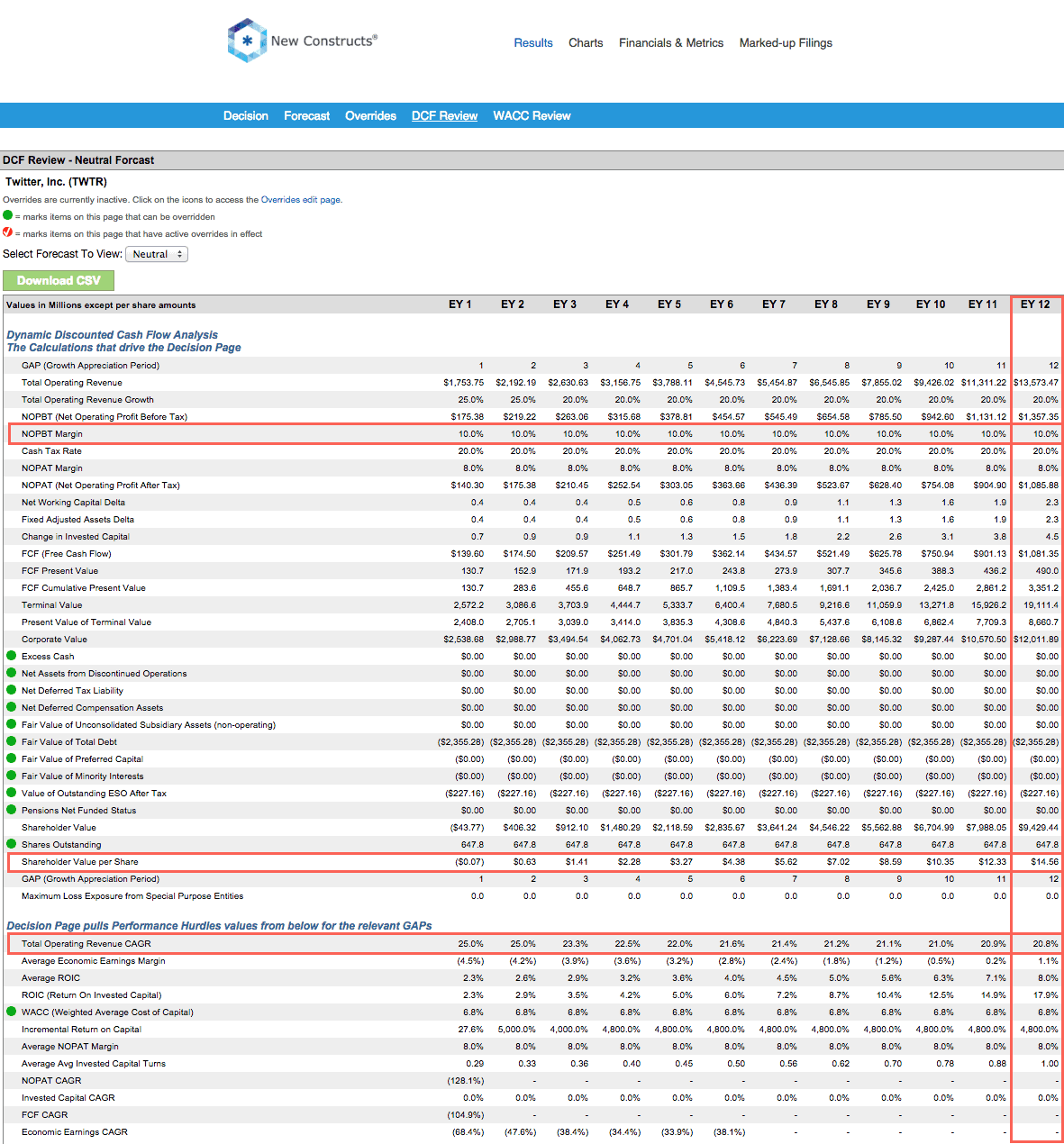Switch to the Forecast tab
The width and height of the screenshot is (1064, 1144).
307,115
